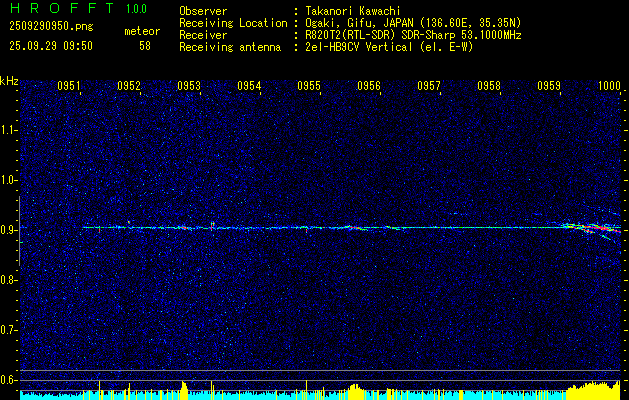Click the 0956 time marker
The width and height of the screenshot is (629, 400).
pyautogui.click(x=369, y=85)
